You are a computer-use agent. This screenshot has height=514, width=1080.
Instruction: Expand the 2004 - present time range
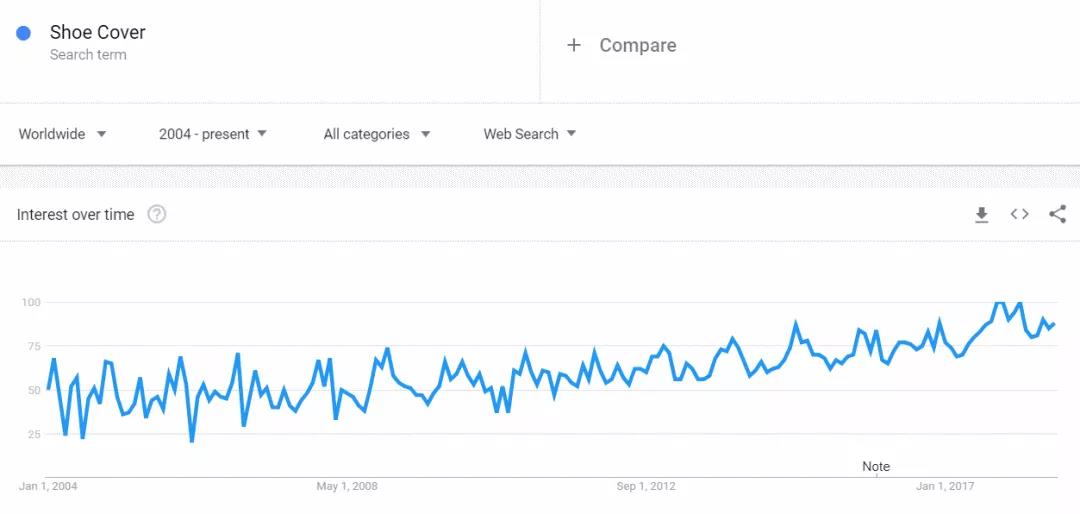[x=213, y=134]
